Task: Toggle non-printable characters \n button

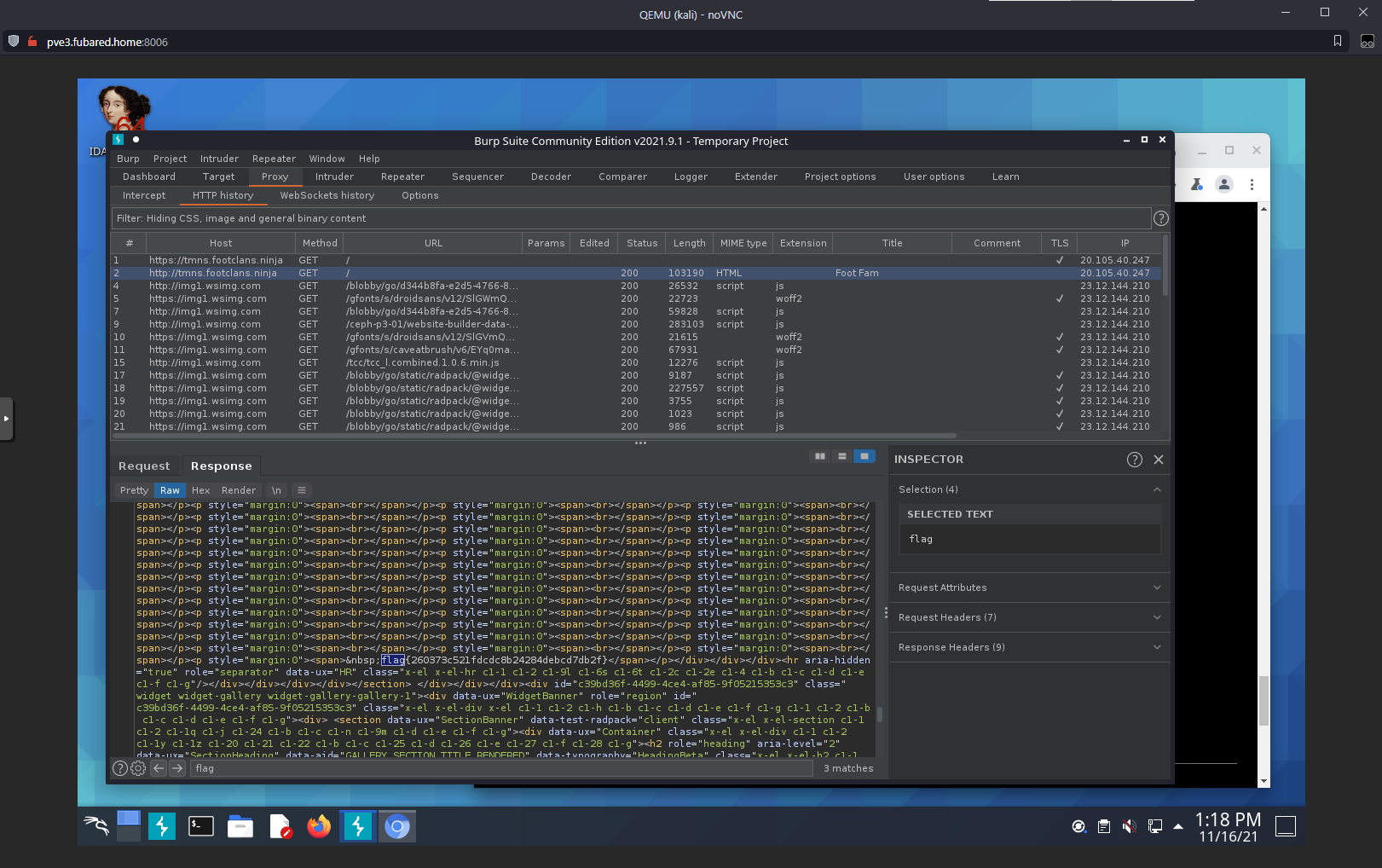Action: point(276,490)
